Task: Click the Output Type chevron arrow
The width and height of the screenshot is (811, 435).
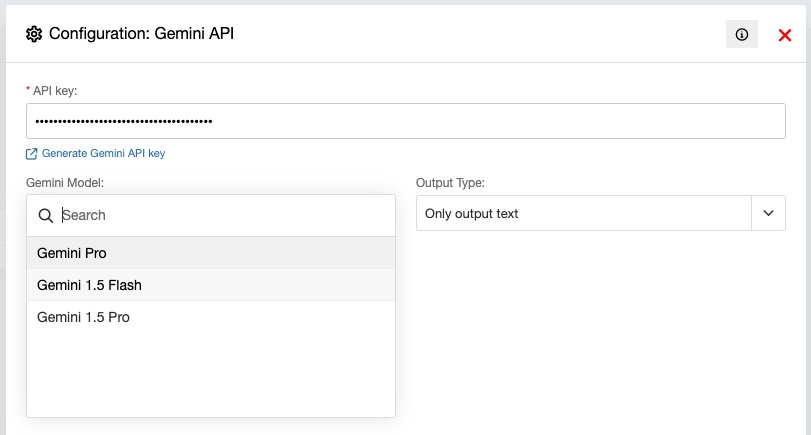Action: click(769, 213)
